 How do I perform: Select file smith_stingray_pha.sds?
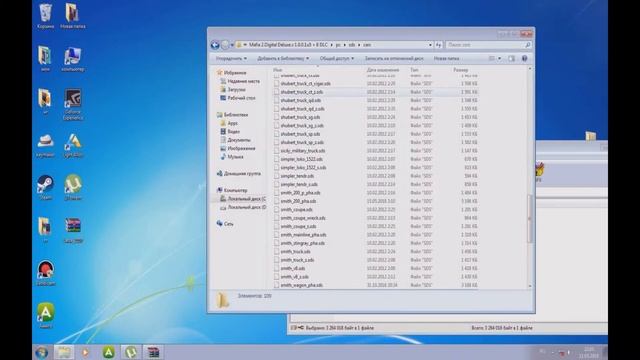tap(302, 243)
